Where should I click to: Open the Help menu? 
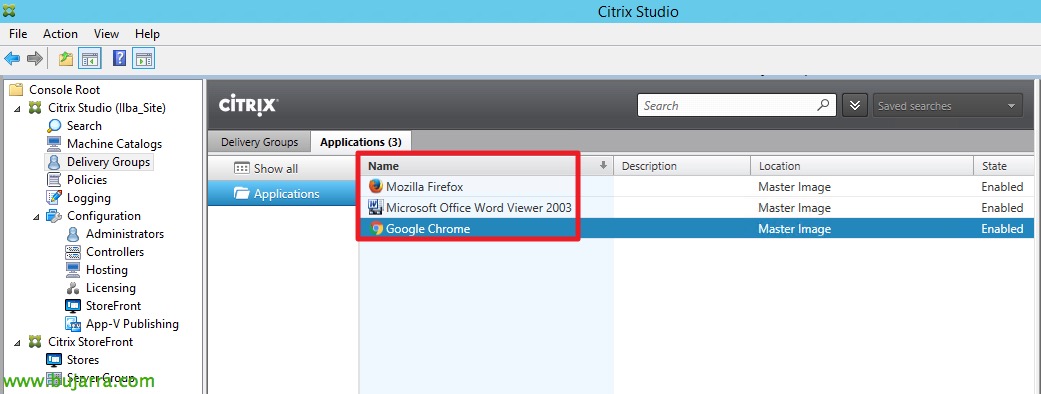[x=147, y=33]
